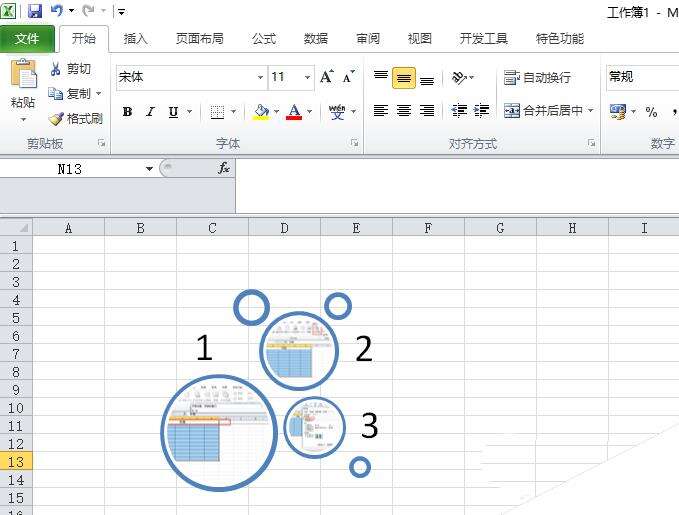Undo the last action

pyautogui.click(x=57, y=10)
